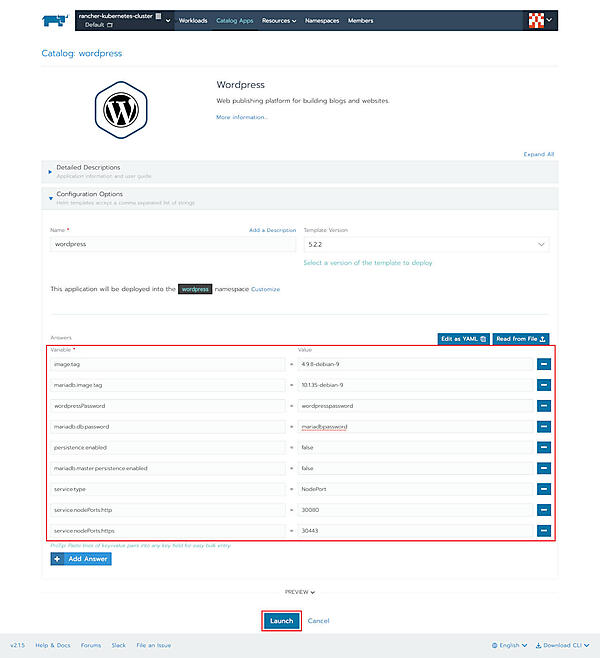Edit the mariadb.master.persistence.enabled variable field
The image size is (600, 658).
168,468
